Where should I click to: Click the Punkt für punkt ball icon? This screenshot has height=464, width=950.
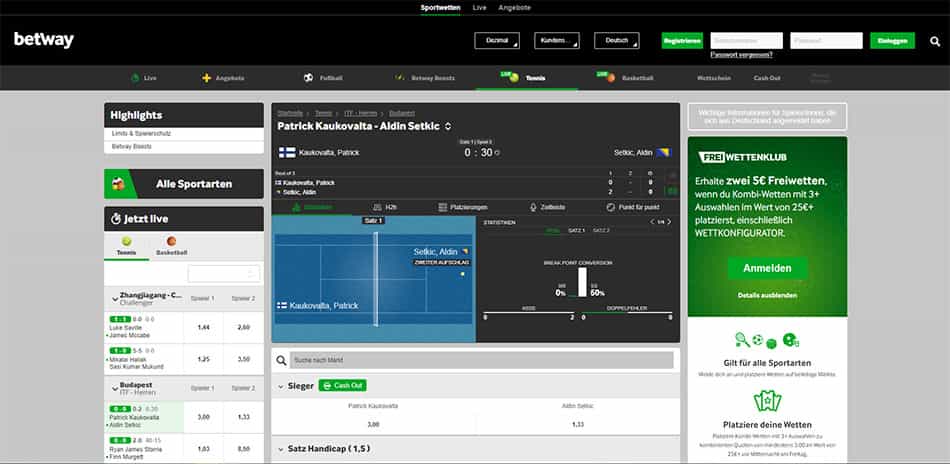pos(611,207)
